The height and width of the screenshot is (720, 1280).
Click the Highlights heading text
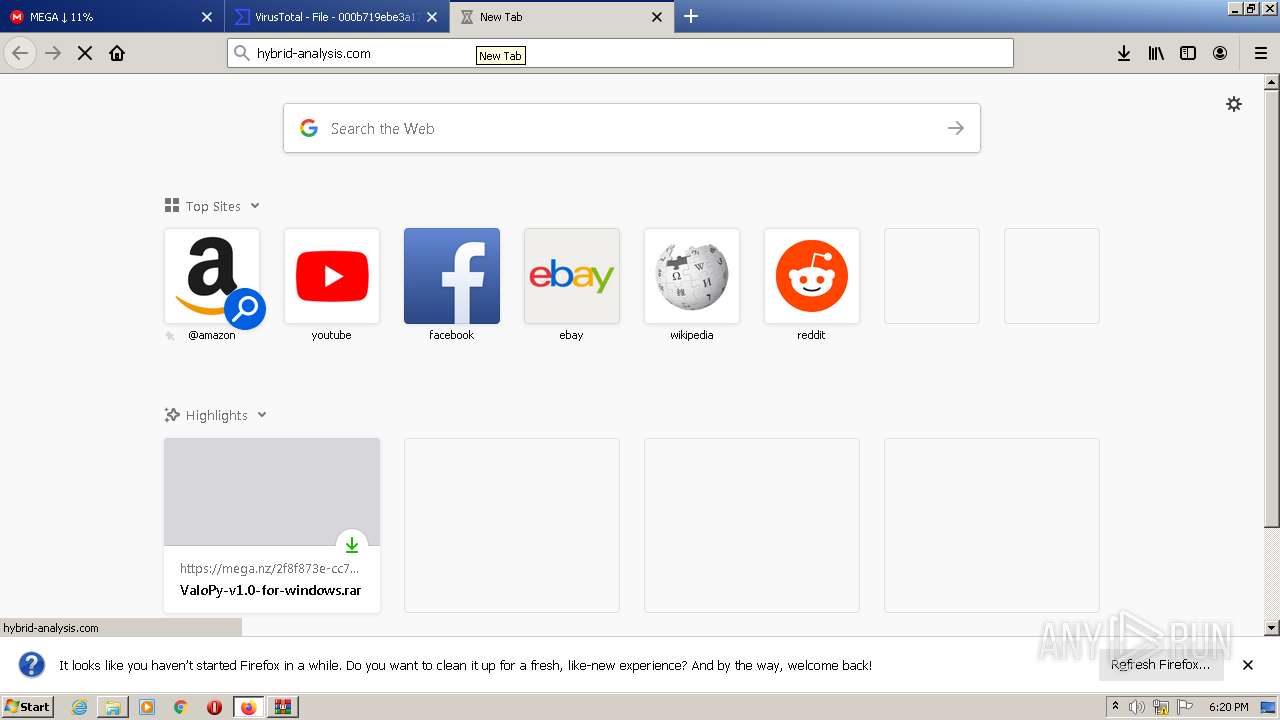click(x=216, y=415)
